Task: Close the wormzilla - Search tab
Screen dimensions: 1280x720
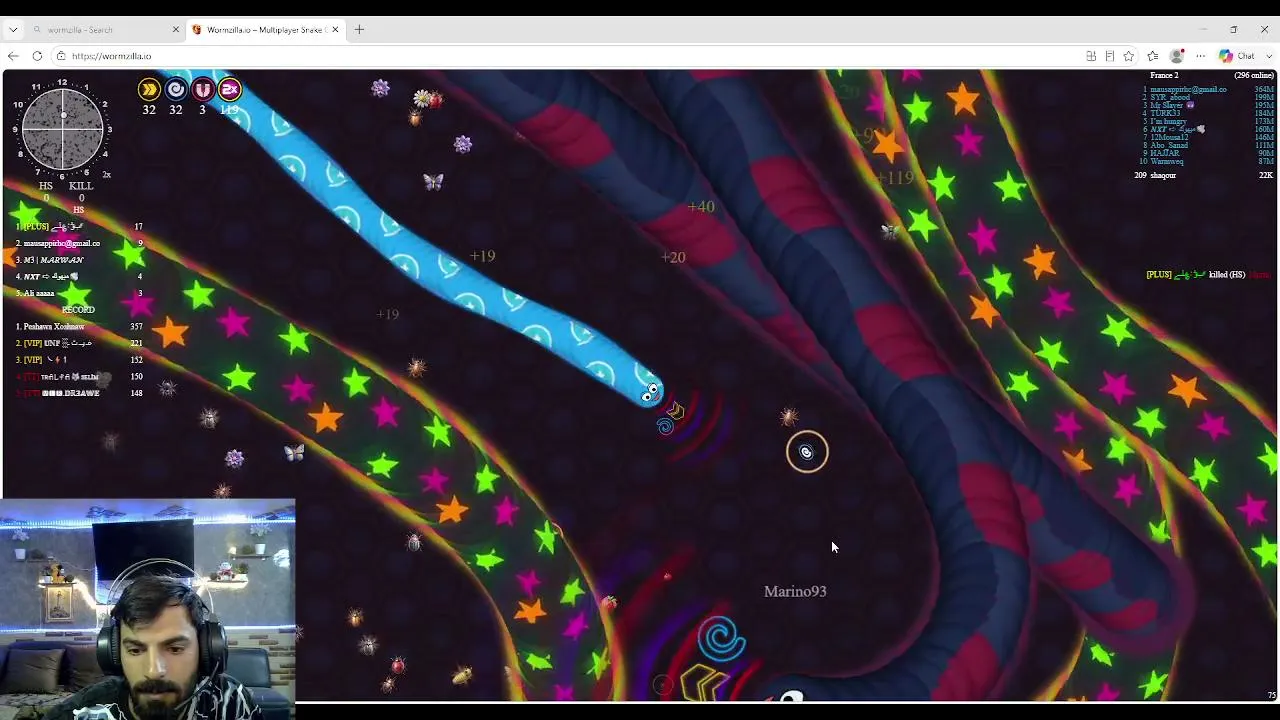Action: (176, 30)
